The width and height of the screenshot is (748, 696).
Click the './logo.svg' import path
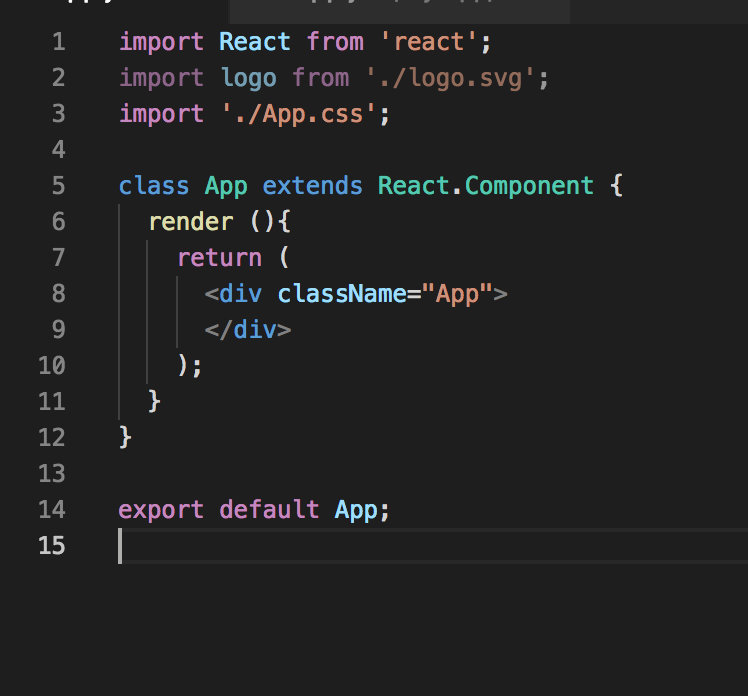click(x=450, y=78)
